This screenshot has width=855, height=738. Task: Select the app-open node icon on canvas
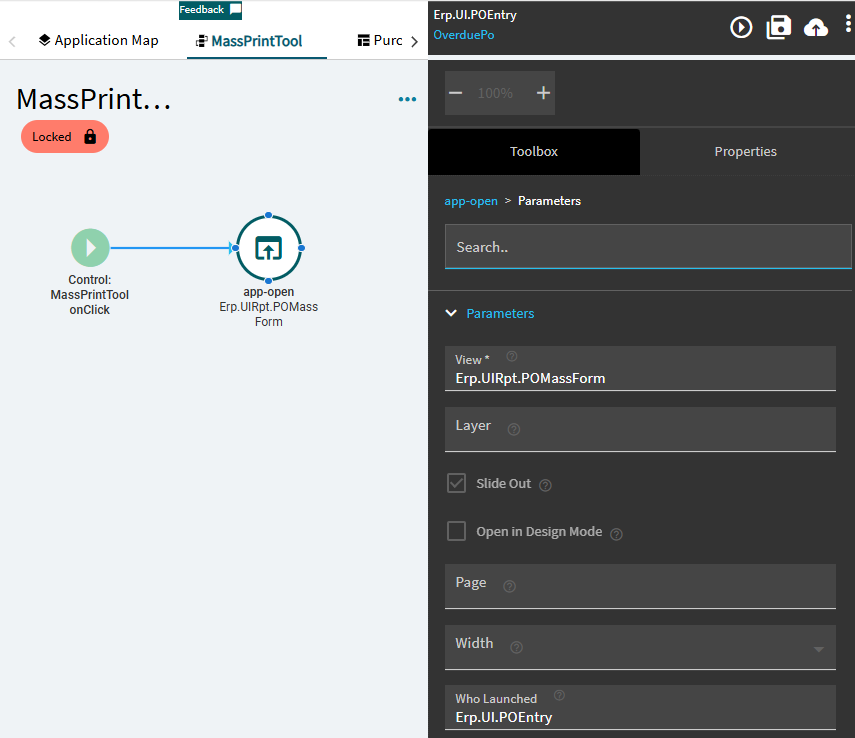(x=268, y=248)
